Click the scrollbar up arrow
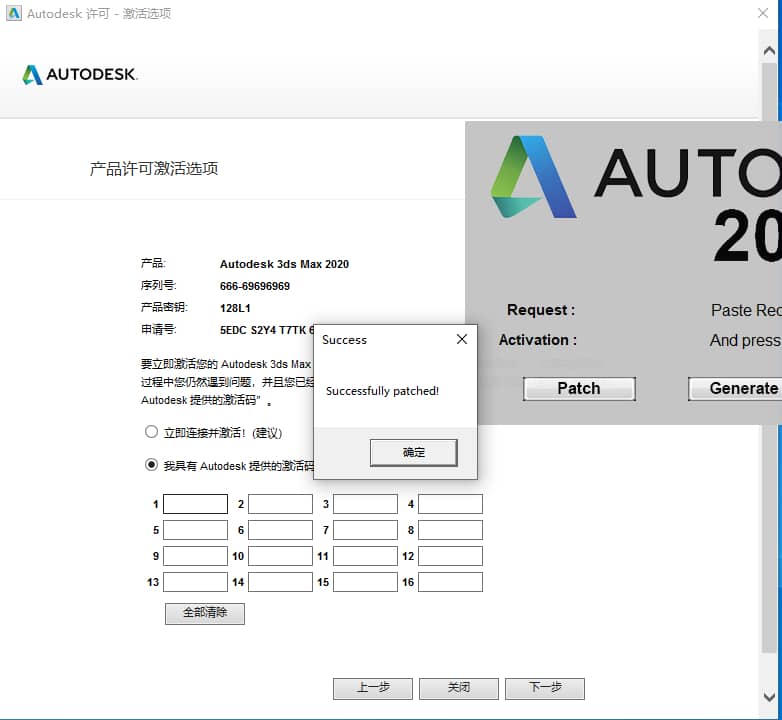The image size is (782, 720). (769, 50)
